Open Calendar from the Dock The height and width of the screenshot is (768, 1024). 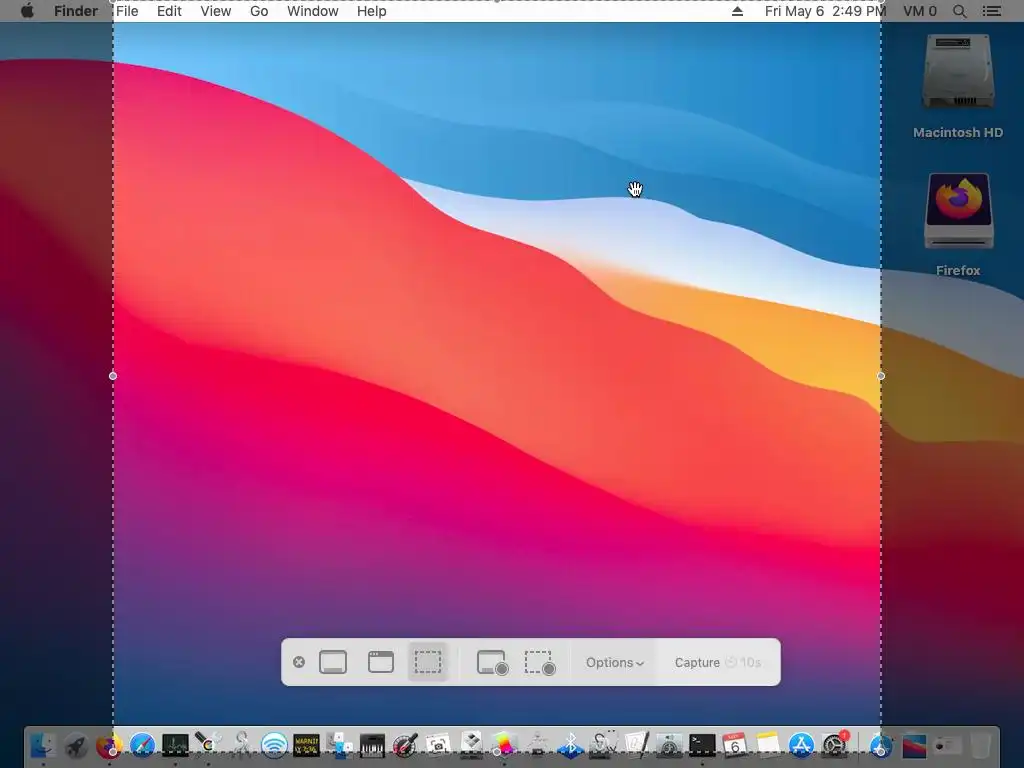[x=735, y=744]
